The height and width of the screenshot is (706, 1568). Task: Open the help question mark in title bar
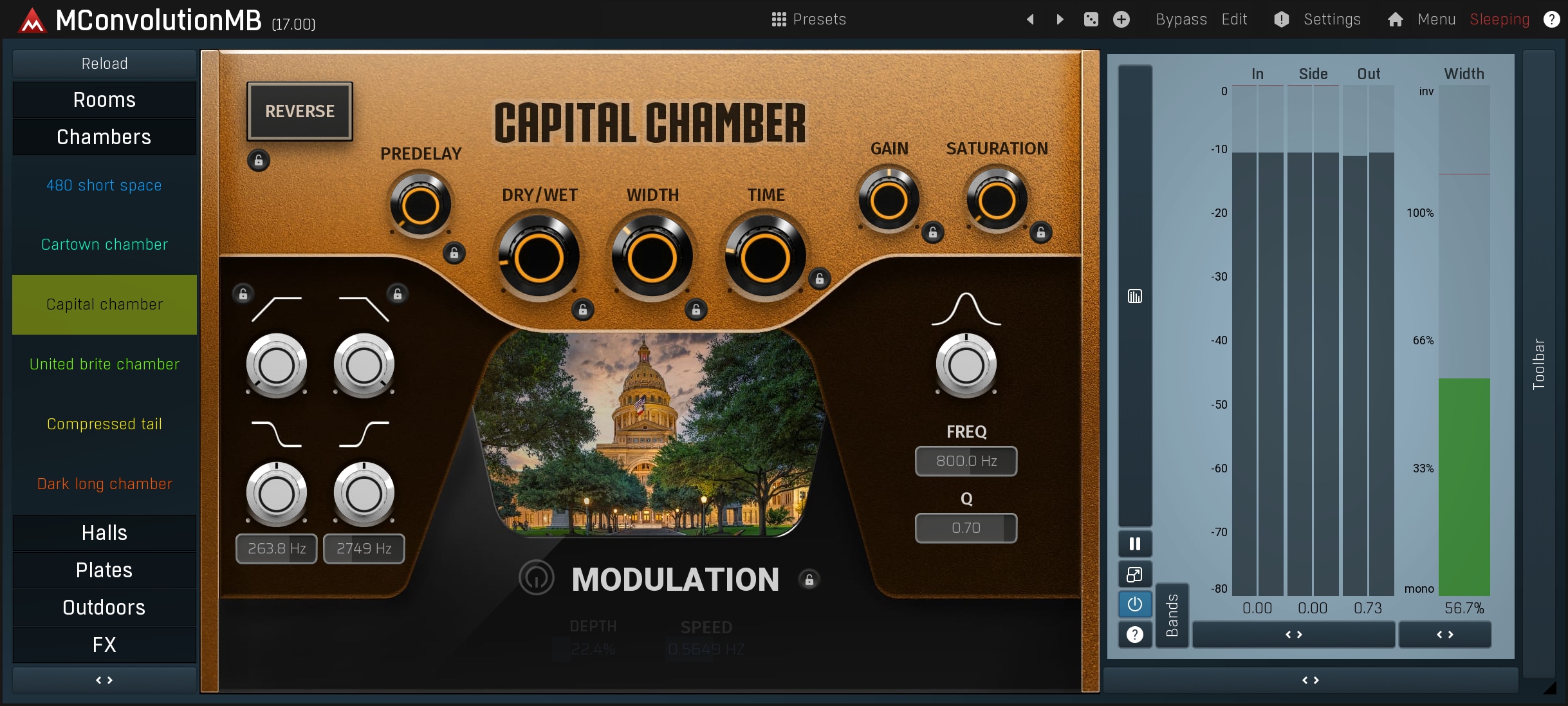(1551, 19)
